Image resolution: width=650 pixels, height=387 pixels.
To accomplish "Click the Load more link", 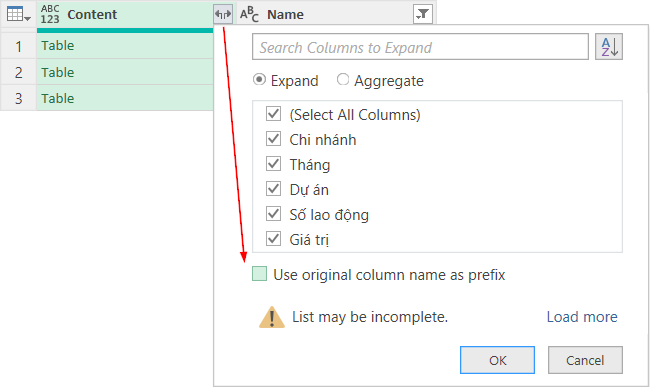I will (x=582, y=317).
